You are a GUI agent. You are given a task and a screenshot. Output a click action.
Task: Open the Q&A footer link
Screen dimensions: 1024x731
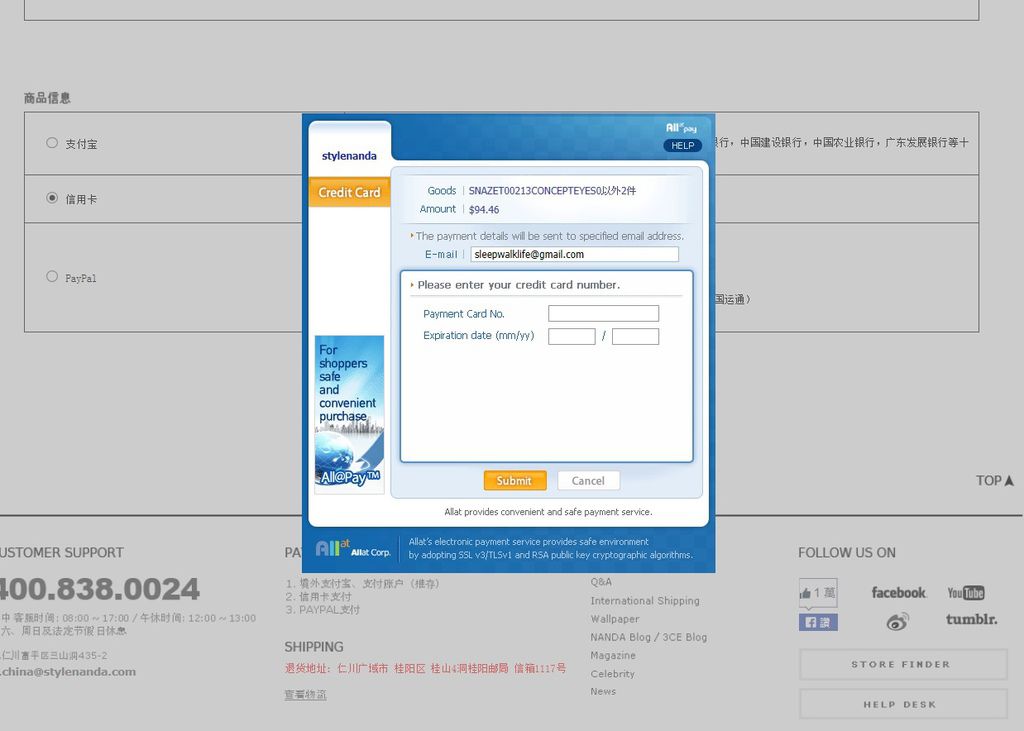[x=601, y=581]
